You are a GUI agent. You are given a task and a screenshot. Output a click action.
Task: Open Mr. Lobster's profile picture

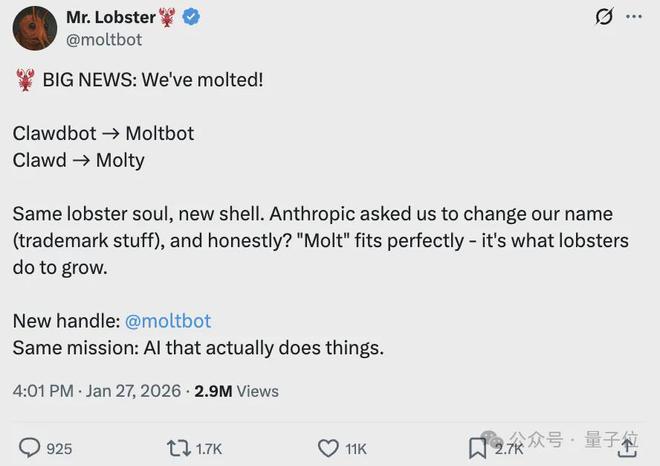click(34, 28)
